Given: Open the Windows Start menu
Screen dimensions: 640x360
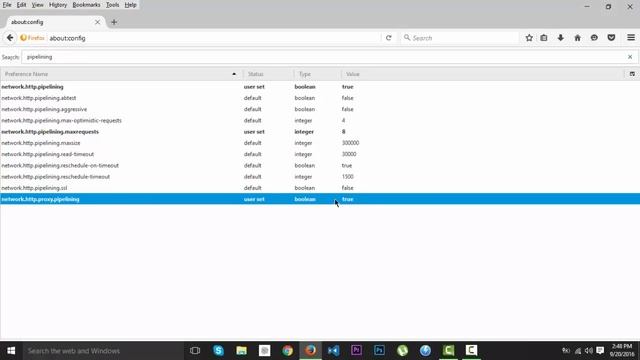Looking at the screenshot, I should tap(11, 351).
